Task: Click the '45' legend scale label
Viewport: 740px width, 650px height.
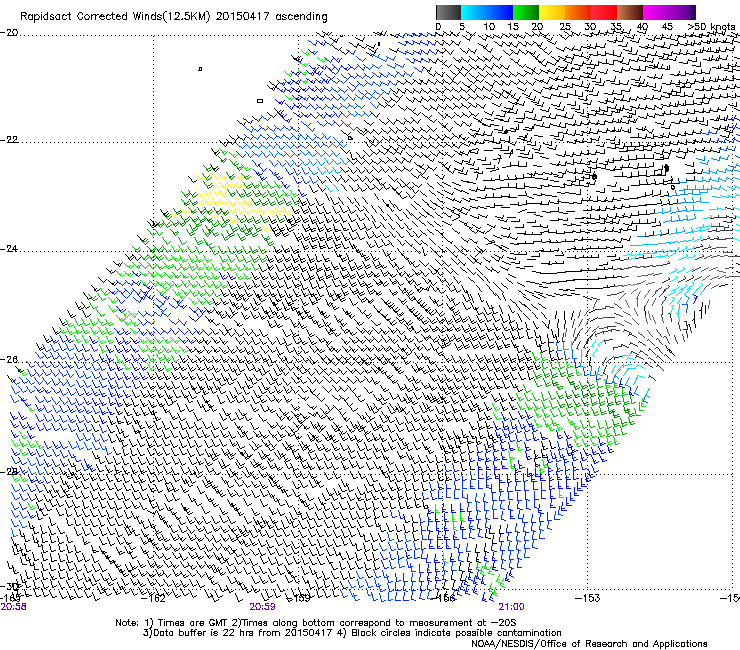Action: click(x=667, y=27)
